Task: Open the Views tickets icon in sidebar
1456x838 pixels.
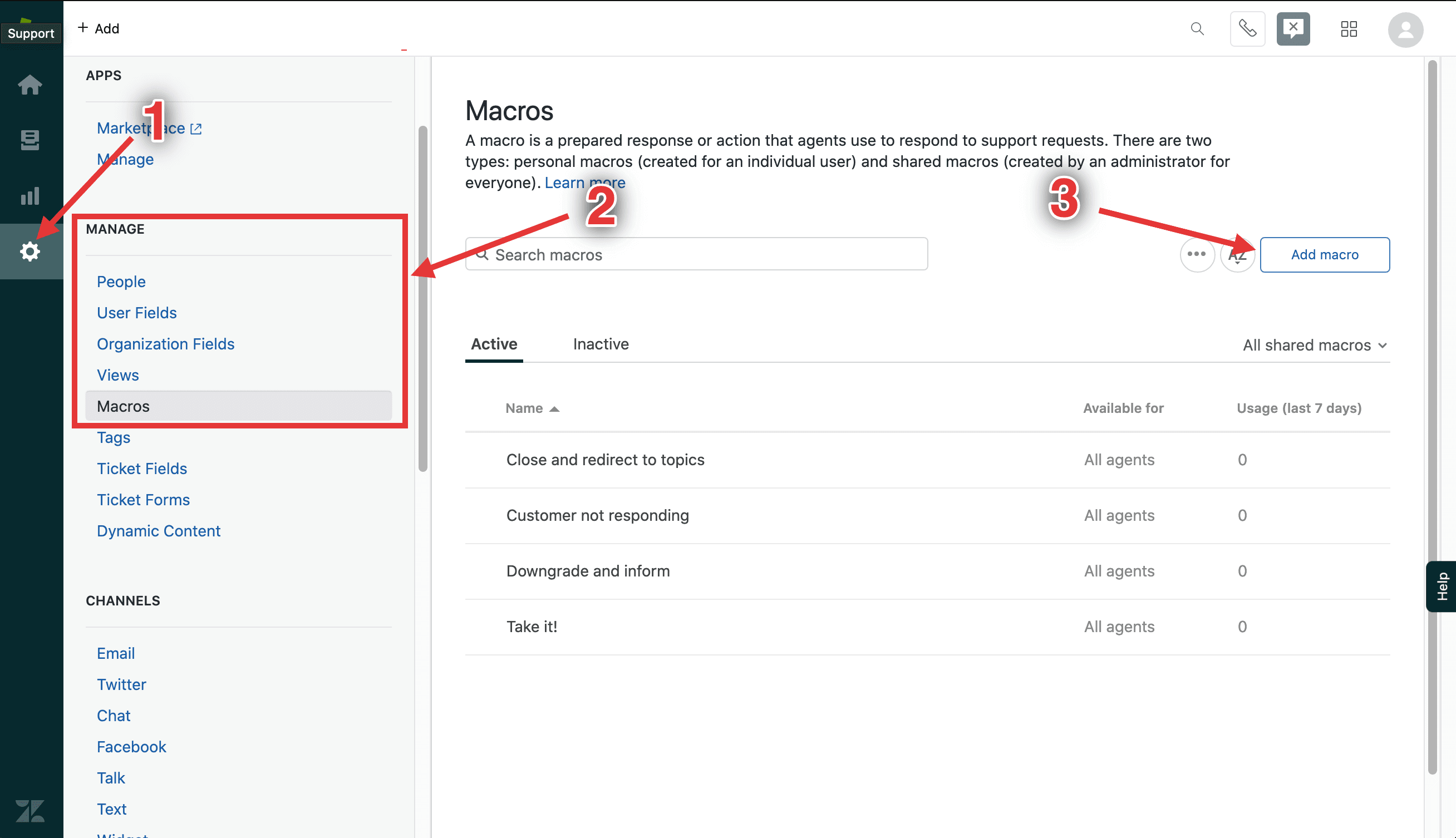Action: (x=30, y=140)
